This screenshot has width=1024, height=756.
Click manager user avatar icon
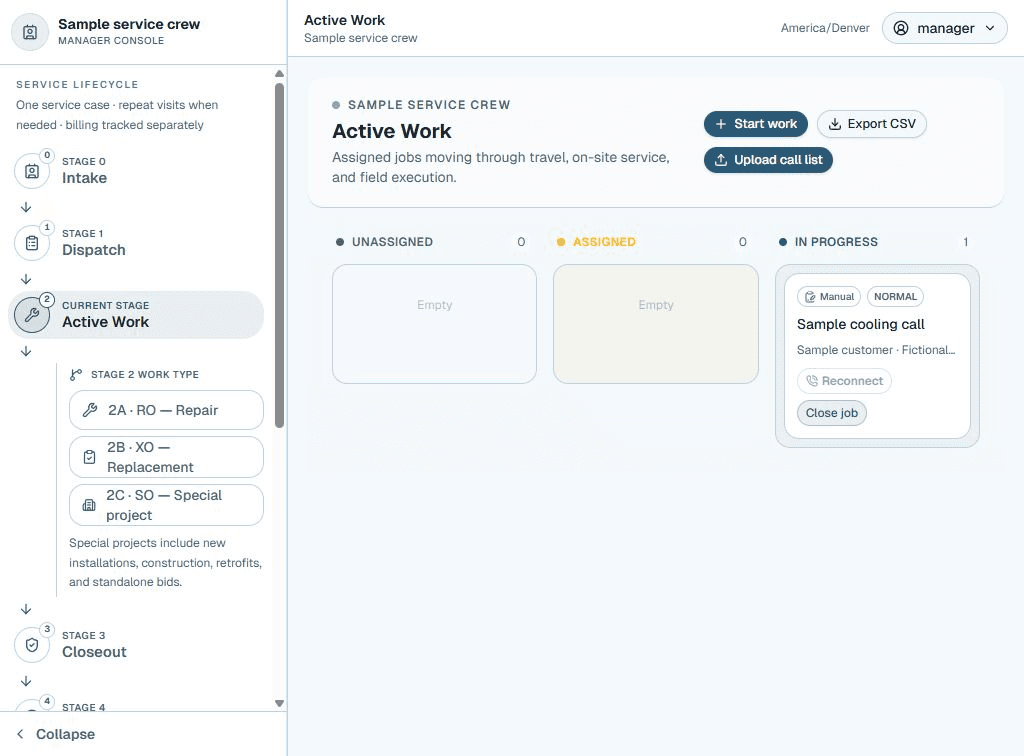(901, 28)
